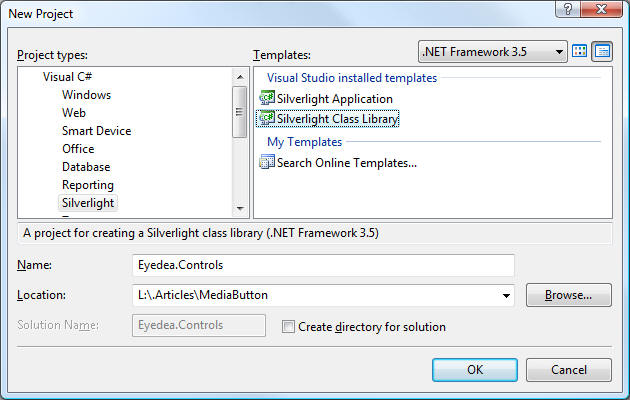Confirm with the OK button

pos(475,369)
